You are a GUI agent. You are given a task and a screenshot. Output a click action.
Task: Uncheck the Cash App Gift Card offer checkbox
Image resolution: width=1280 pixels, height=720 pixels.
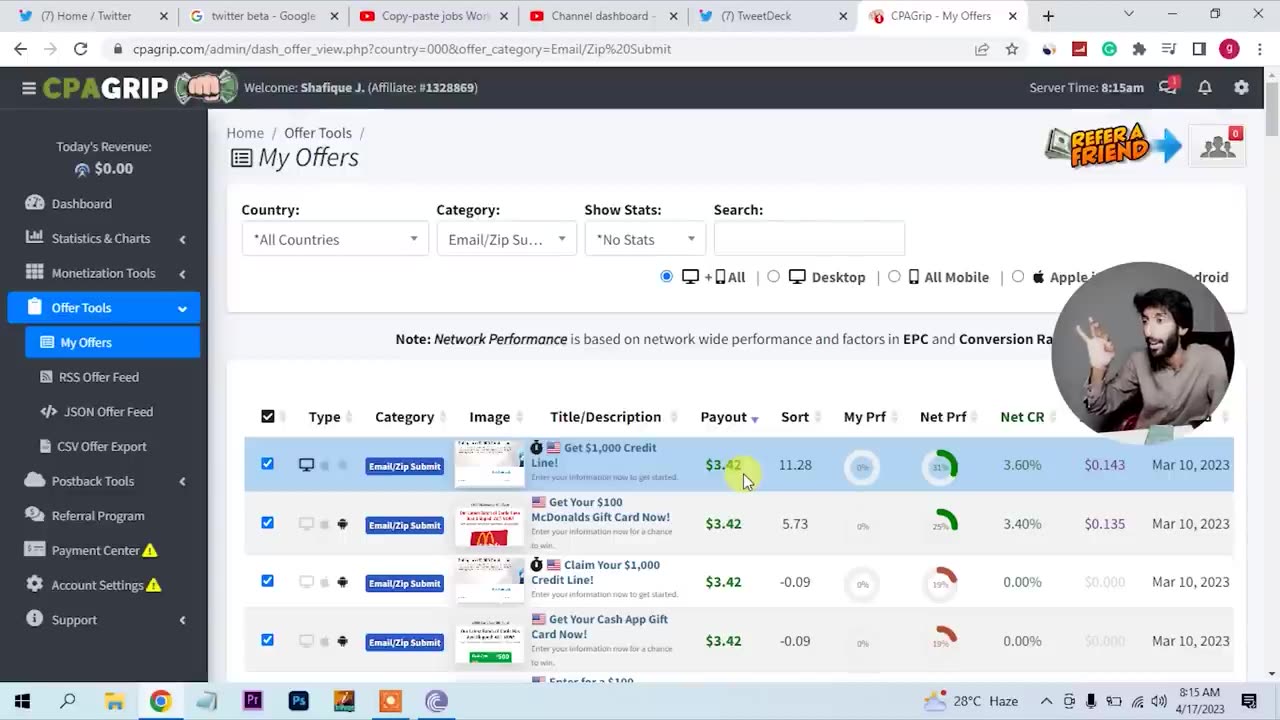(x=267, y=640)
